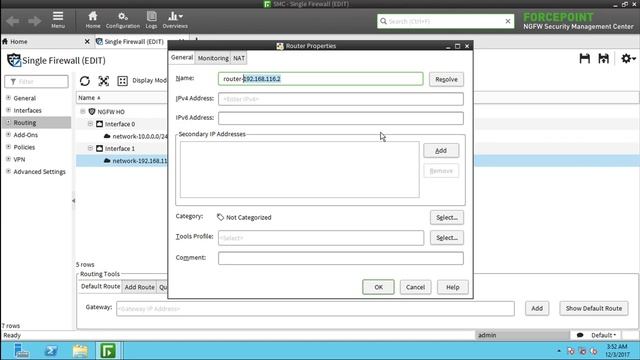Clear the search field with X
The width and height of the screenshot is (640, 360).
[508, 21]
